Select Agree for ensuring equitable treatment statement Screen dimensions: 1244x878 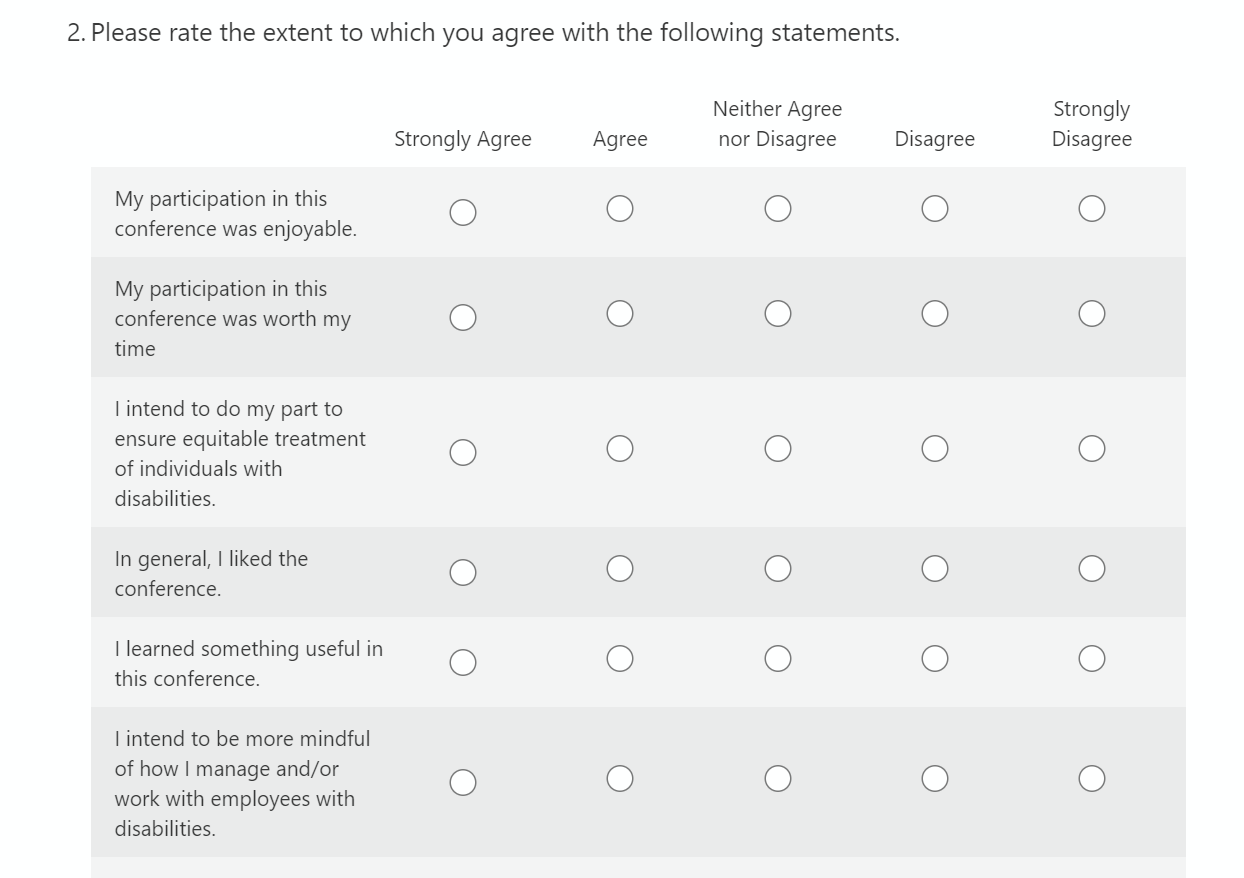click(x=620, y=449)
